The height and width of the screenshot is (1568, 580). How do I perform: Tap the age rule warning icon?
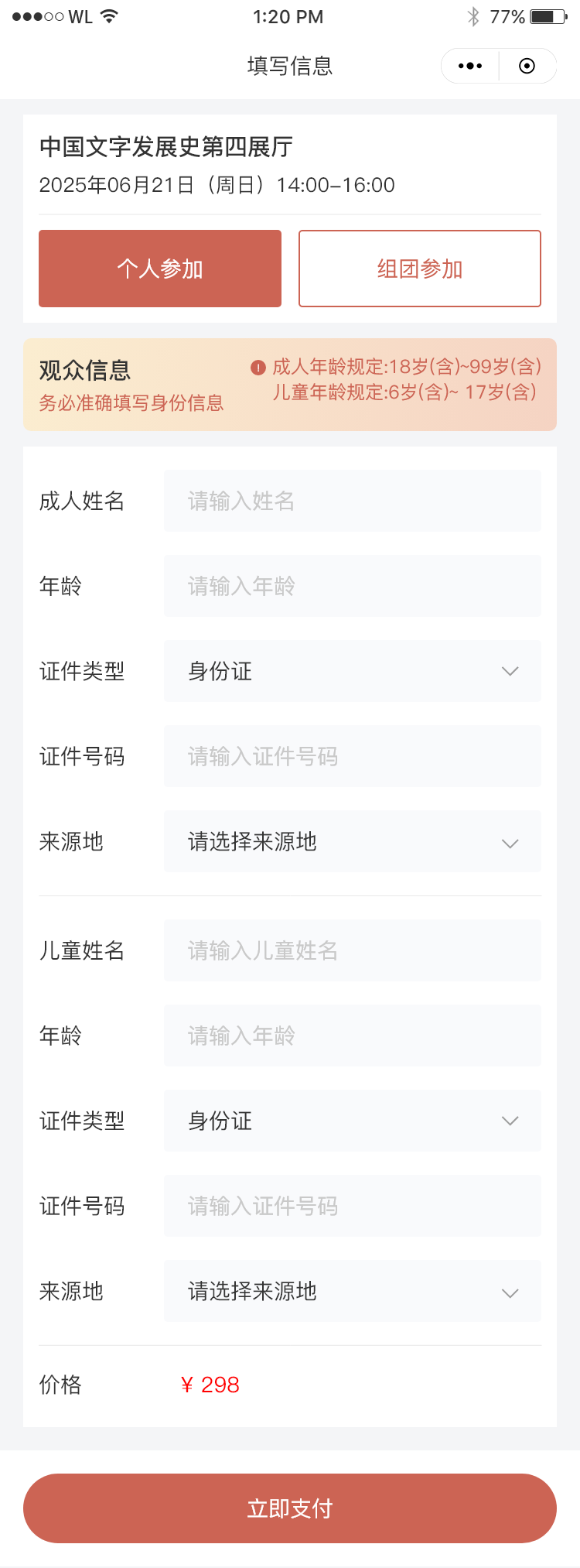tap(258, 368)
